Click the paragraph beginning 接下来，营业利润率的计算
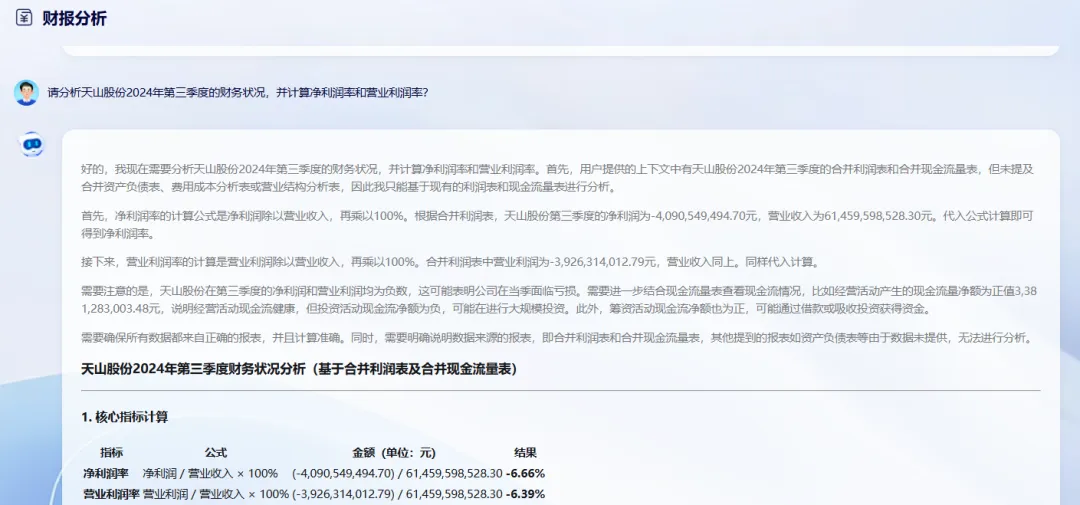This screenshot has height=505, width=1080. [450, 262]
